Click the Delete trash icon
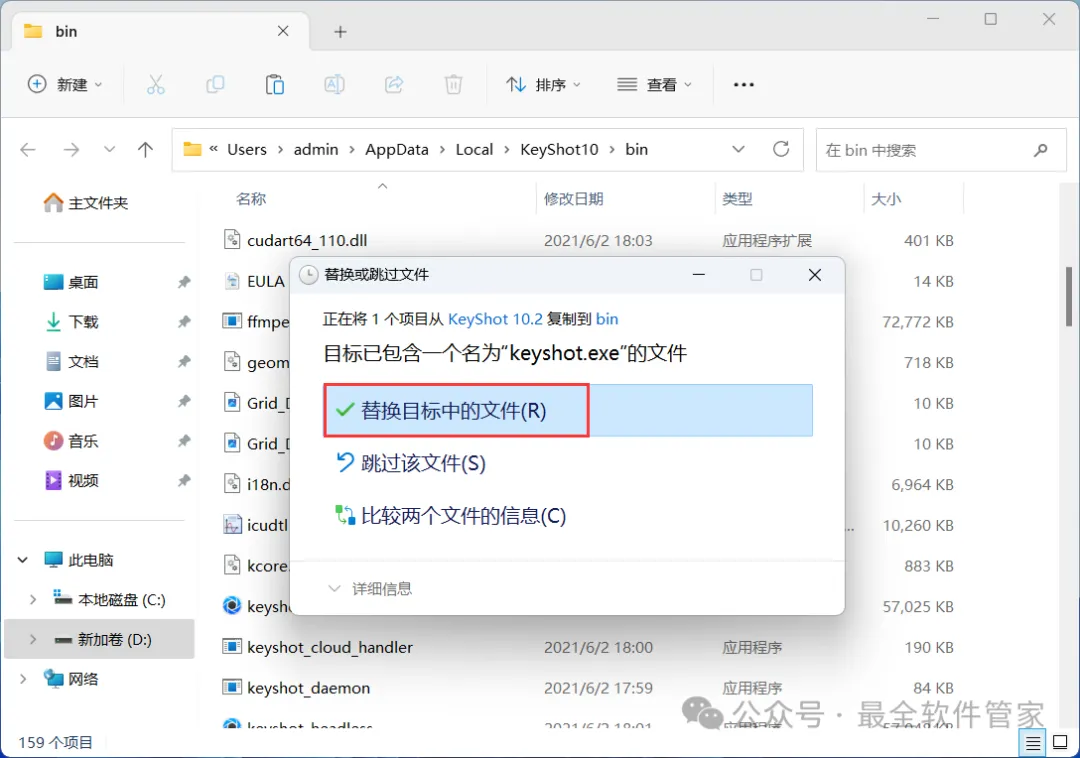Image resolution: width=1080 pixels, height=758 pixels. [x=453, y=85]
